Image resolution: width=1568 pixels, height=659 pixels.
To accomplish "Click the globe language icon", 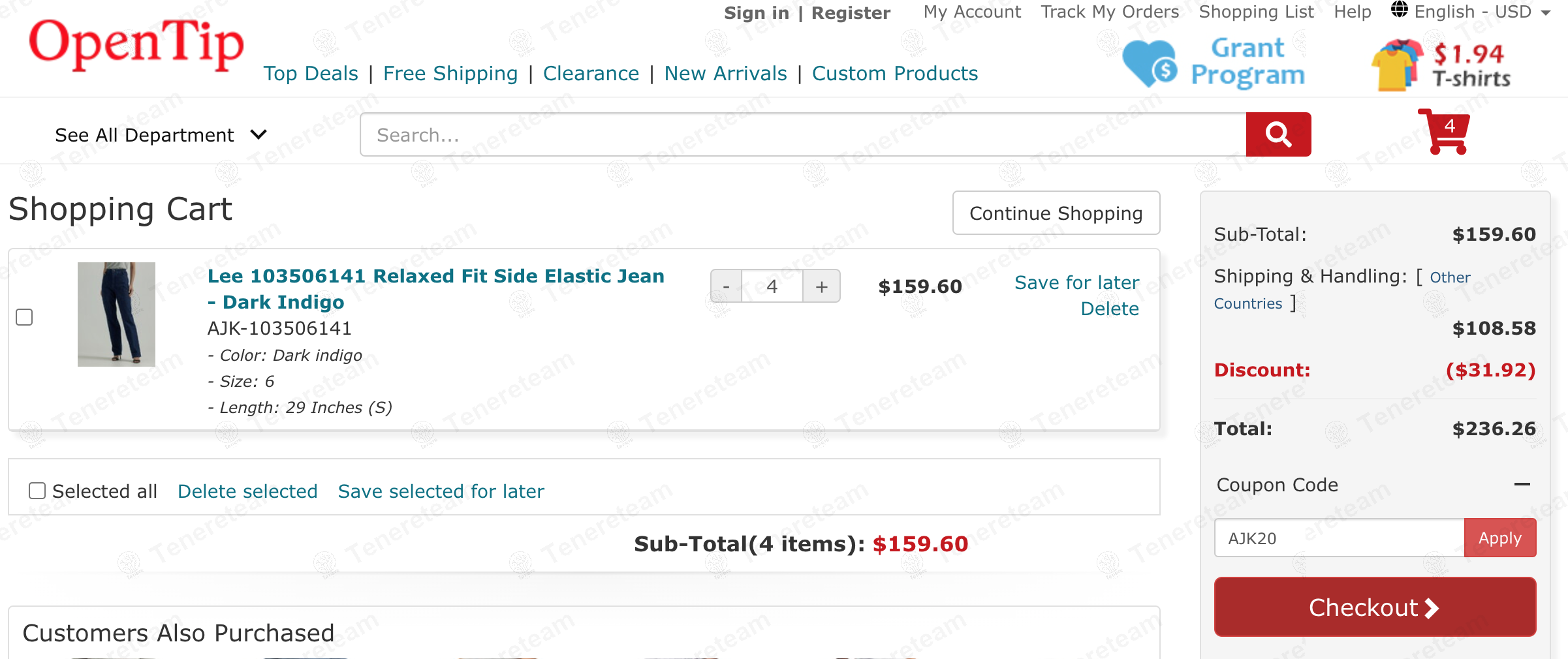I will click(x=1399, y=10).
